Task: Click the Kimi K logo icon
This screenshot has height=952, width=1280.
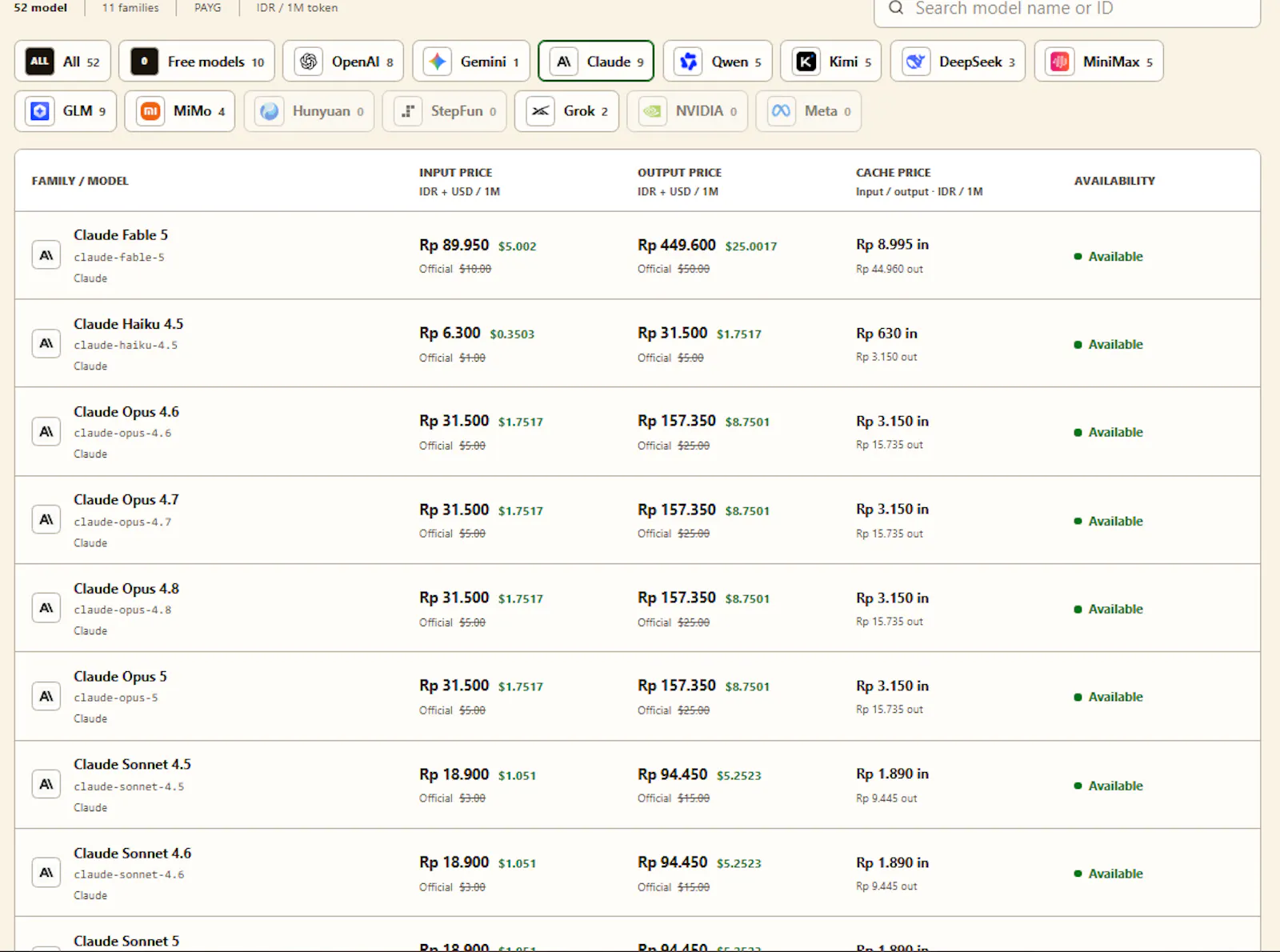Action: tap(806, 62)
